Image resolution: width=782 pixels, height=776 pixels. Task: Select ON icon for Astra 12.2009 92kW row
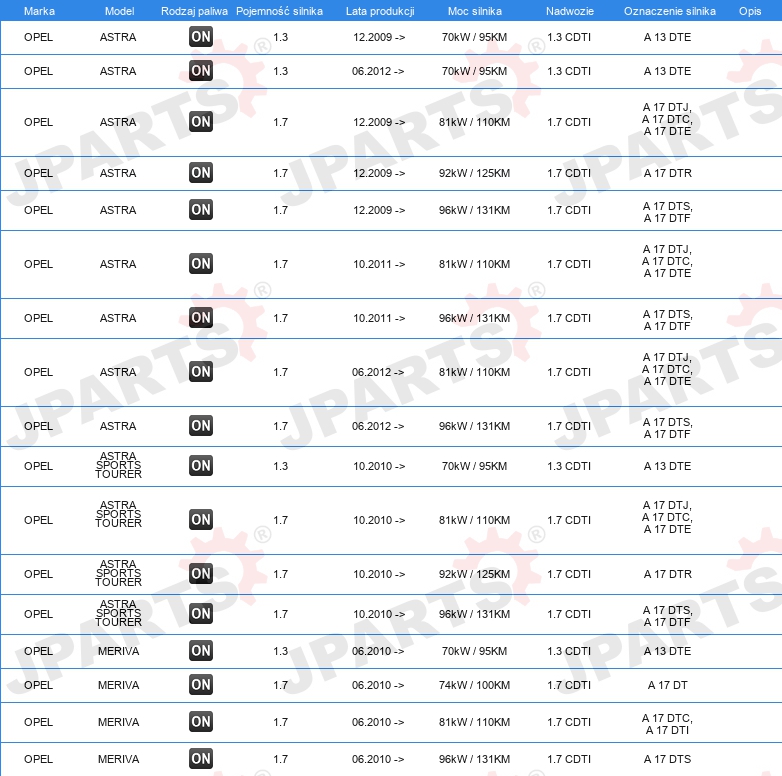pyautogui.click(x=201, y=173)
